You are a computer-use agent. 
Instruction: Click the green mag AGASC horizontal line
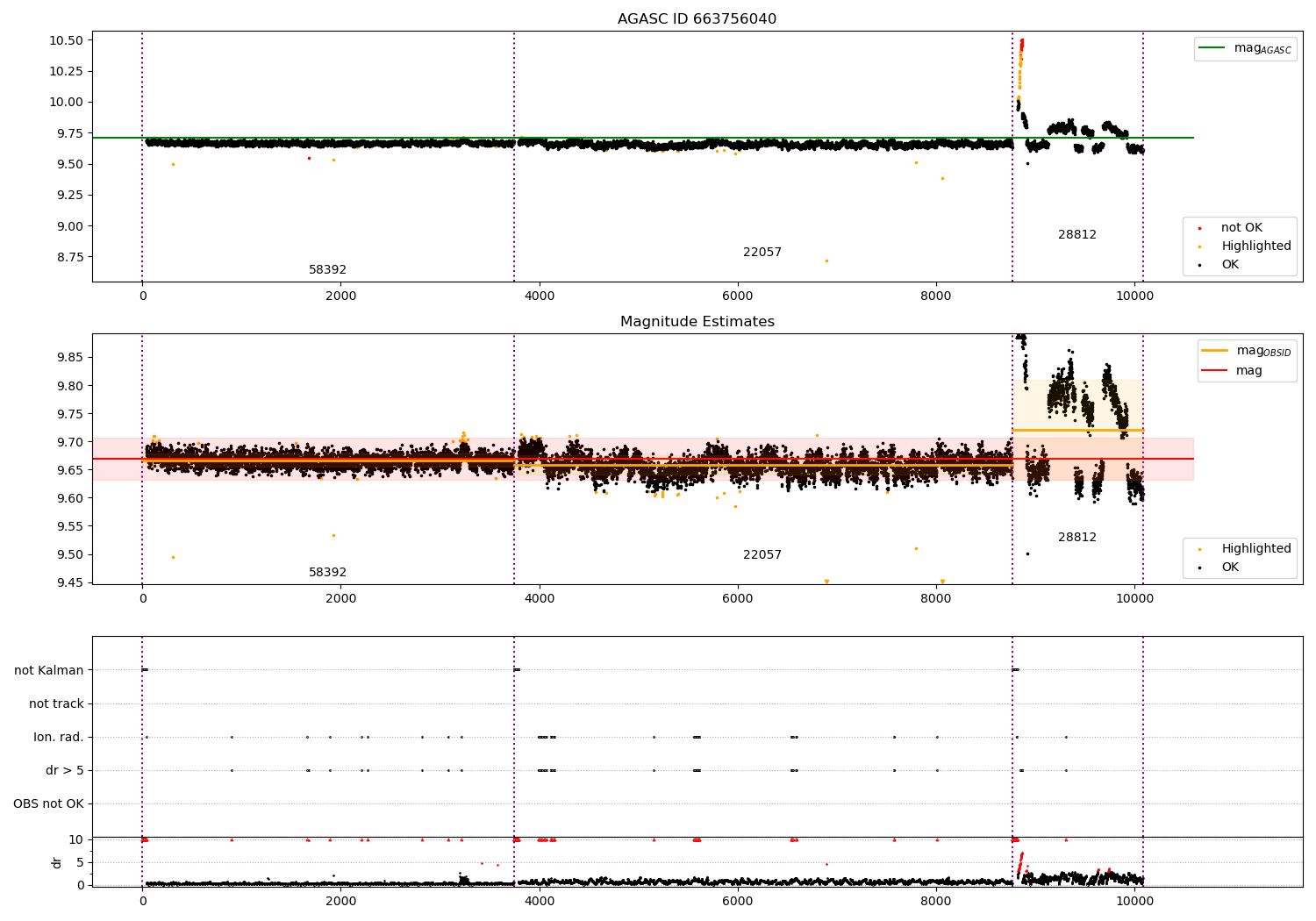643,138
